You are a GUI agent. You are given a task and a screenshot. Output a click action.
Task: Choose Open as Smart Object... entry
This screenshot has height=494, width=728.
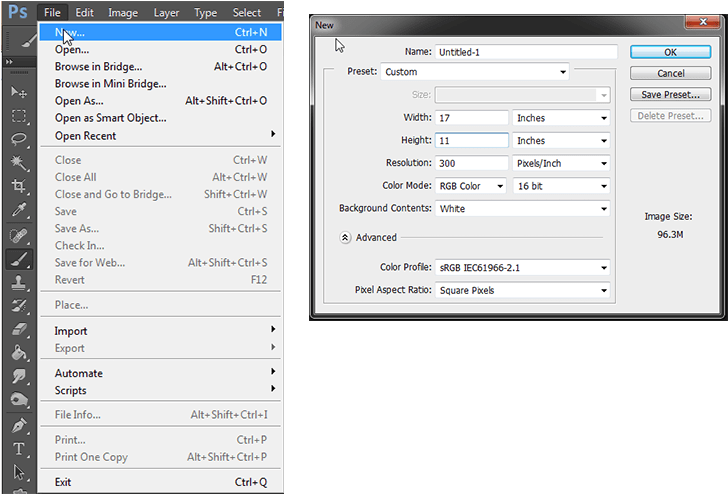coord(160,118)
